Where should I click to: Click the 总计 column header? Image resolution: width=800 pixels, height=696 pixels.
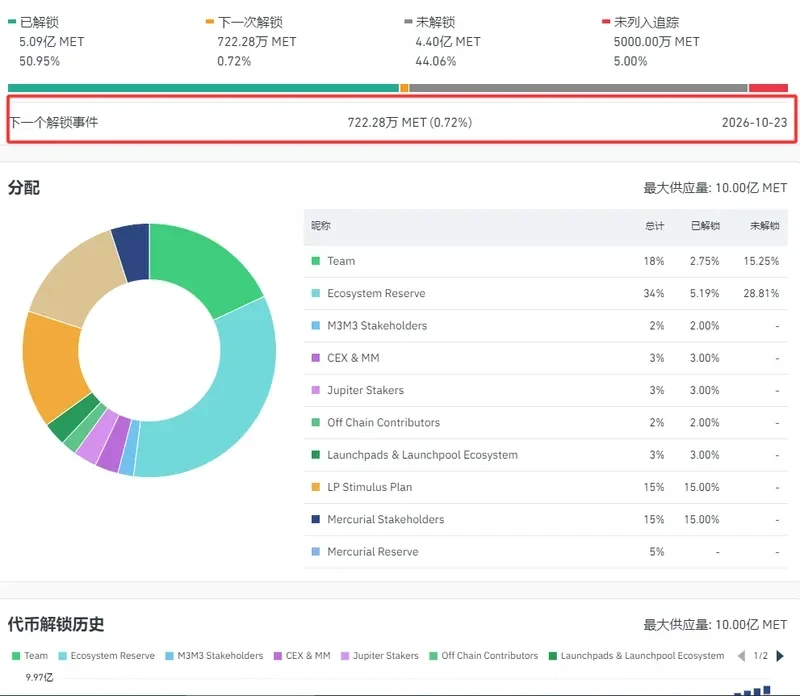click(655, 226)
